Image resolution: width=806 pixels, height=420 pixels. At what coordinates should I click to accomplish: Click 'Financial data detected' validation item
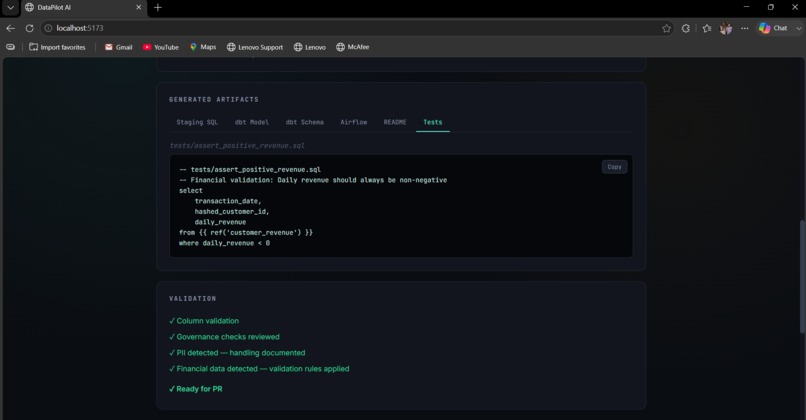(259, 369)
